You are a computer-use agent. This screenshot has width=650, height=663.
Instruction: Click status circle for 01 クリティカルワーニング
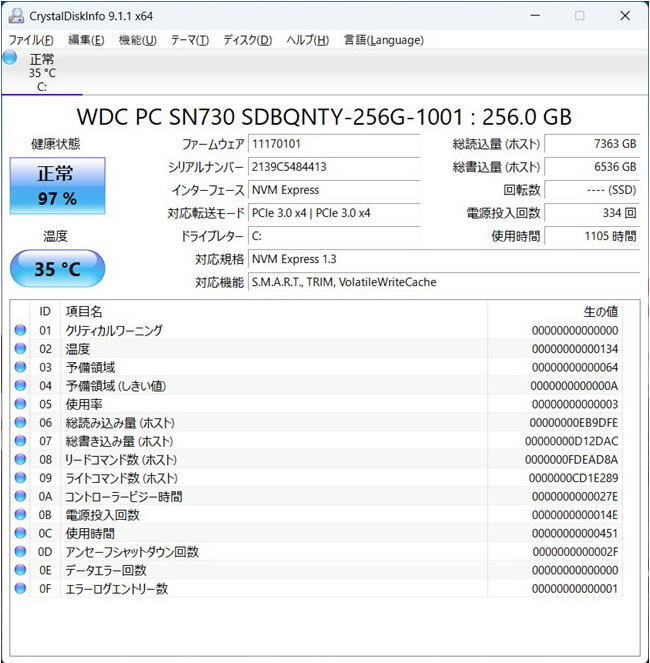pos(20,330)
